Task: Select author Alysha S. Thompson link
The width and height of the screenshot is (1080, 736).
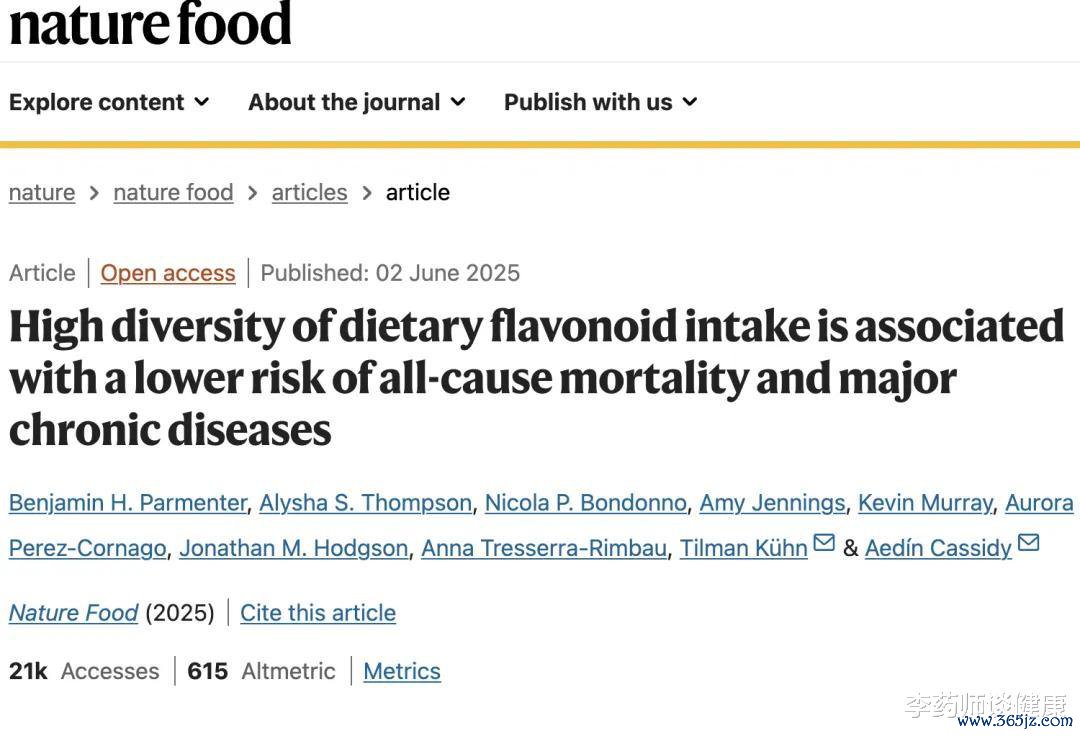Action: [x=366, y=503]
